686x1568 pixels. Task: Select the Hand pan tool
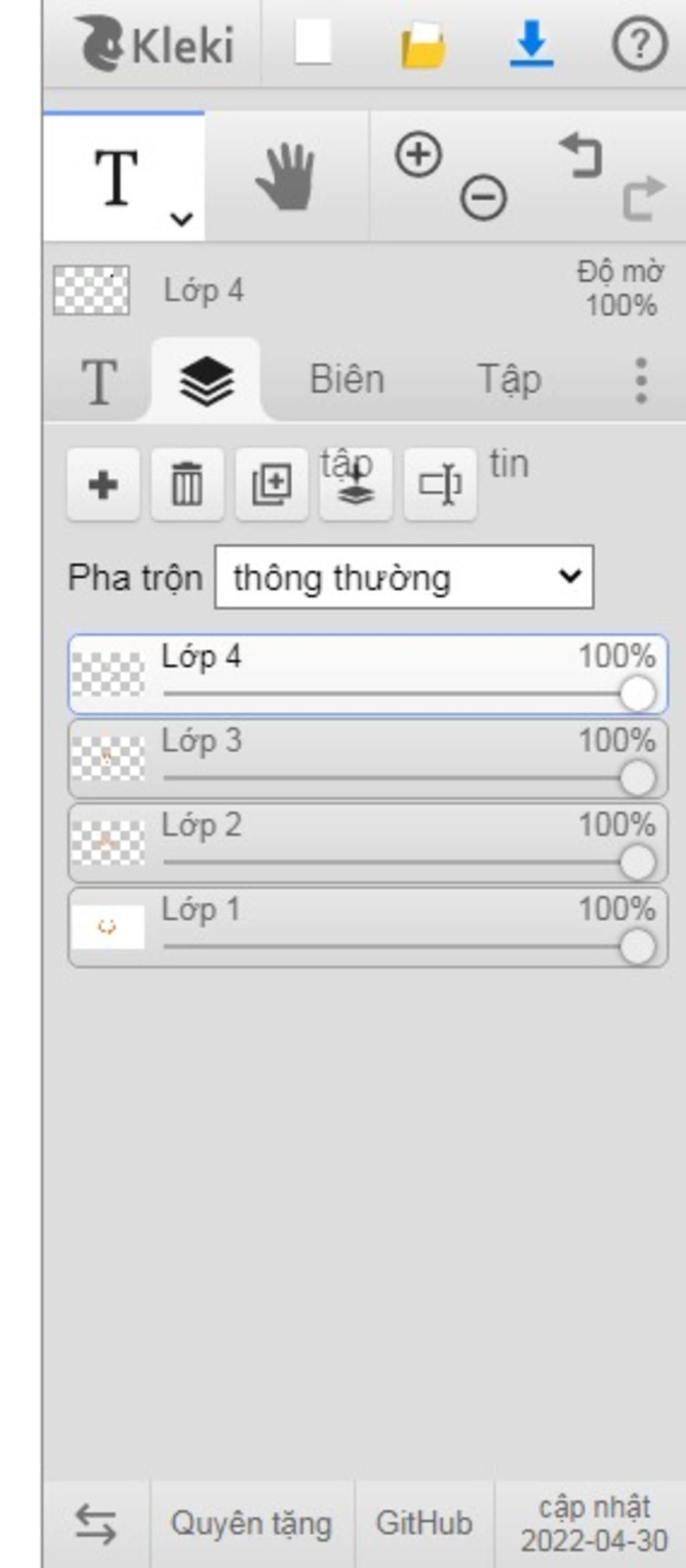[x=286, y=176]
